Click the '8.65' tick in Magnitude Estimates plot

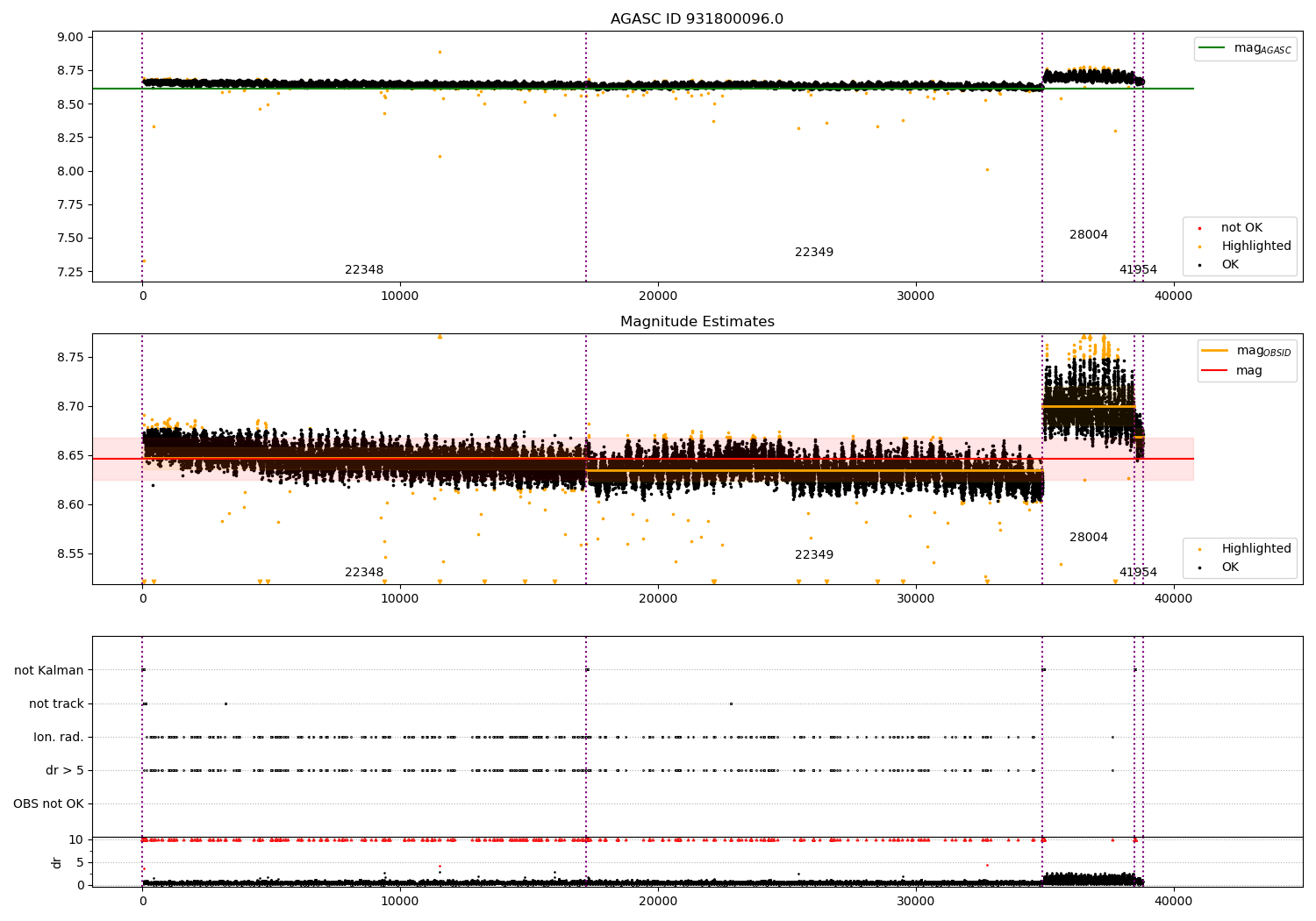70,455
